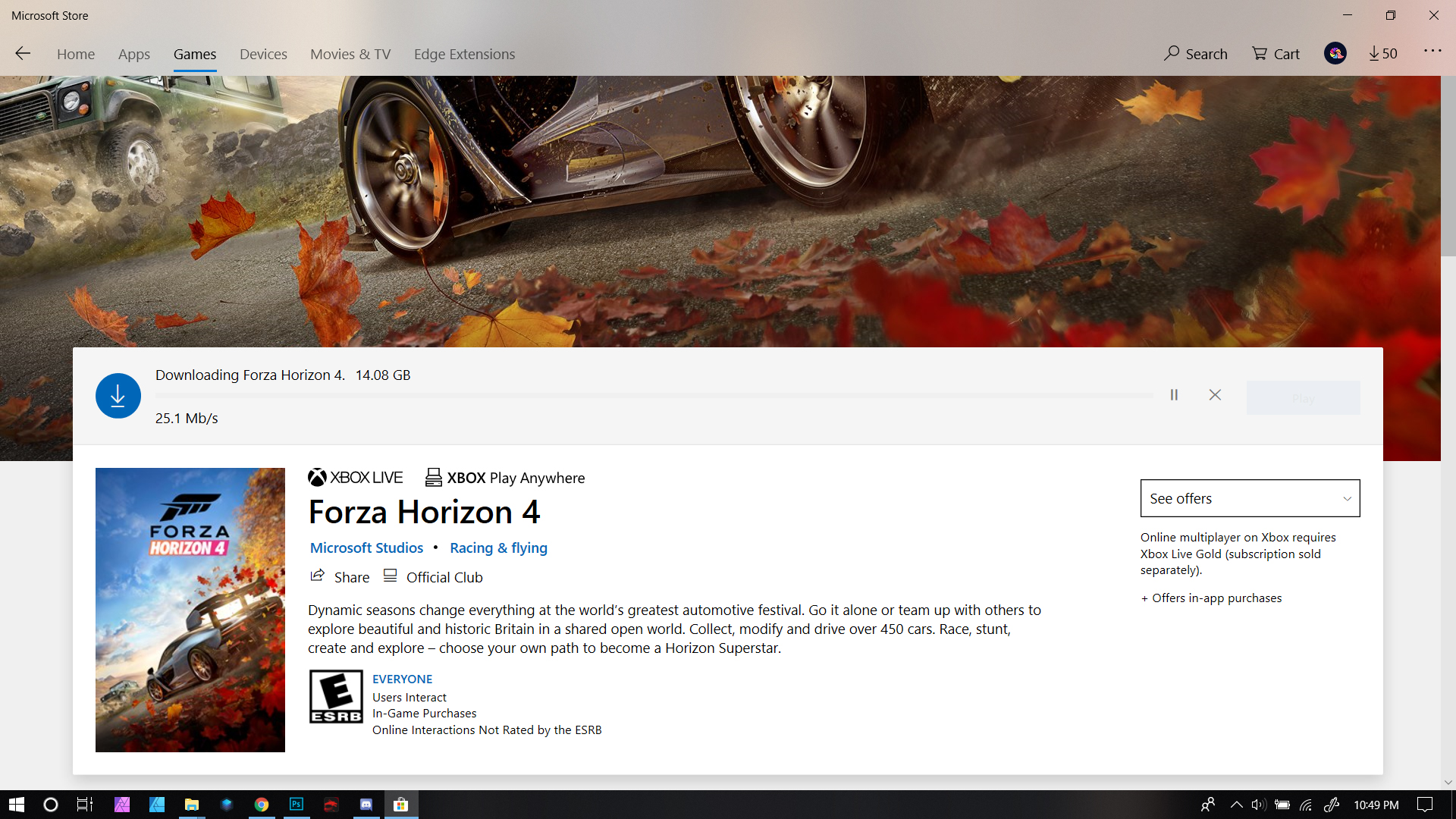Open Google Chrome from taskbar
The image size is (1456, 819).
pos(262,805)
